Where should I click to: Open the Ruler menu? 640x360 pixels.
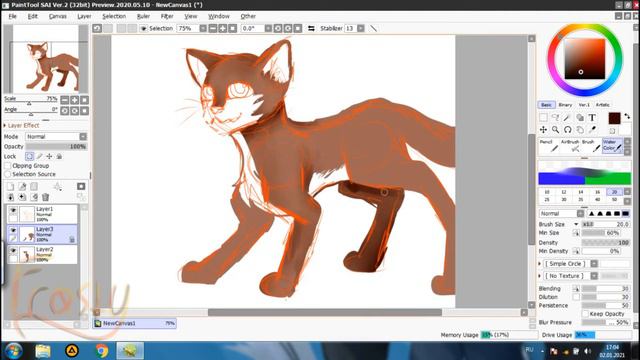click(143, 16)
